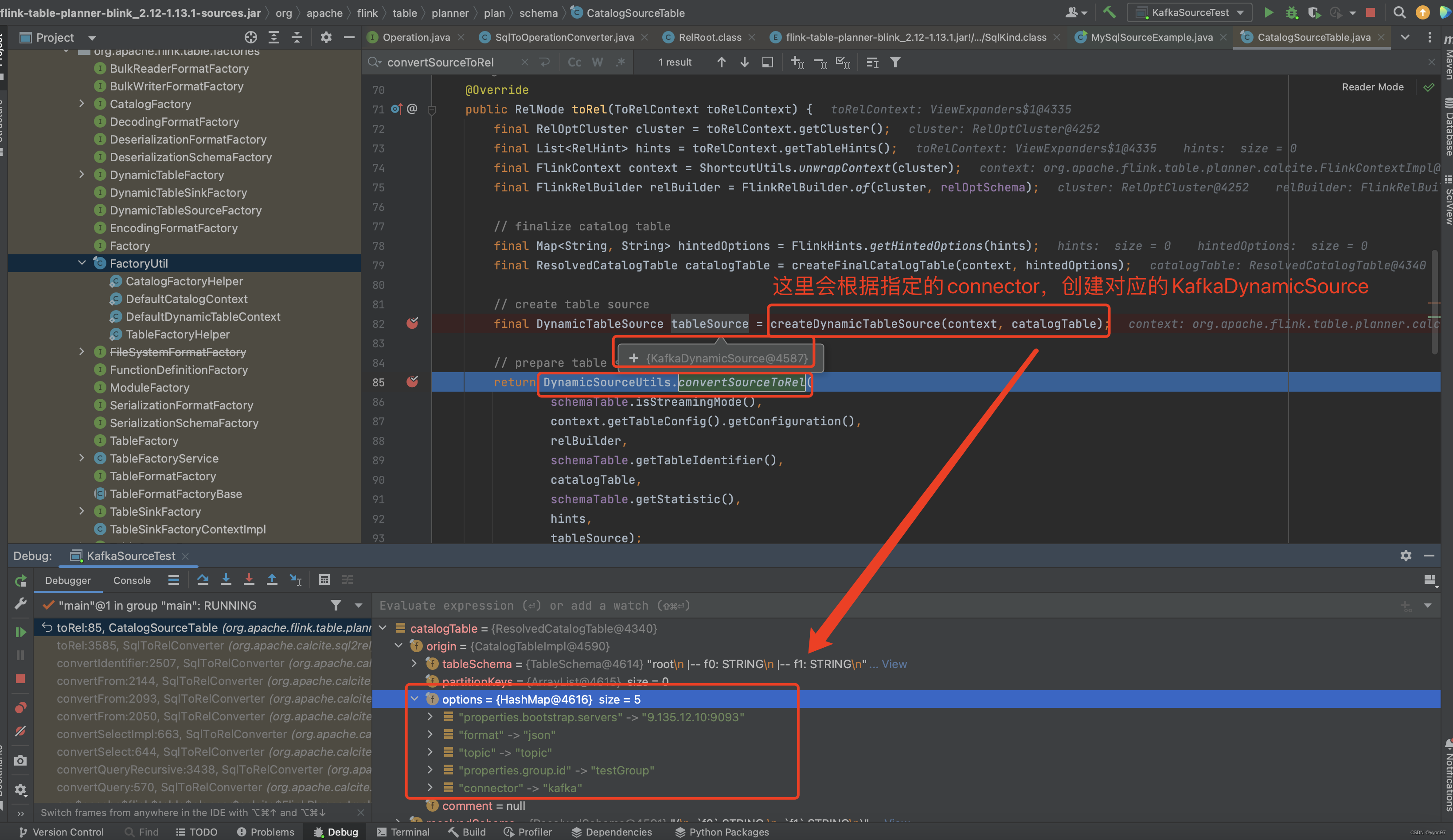This screenshot has width=1453, height=840.
Task: Open the Evaluate Expression calculator icon
Action: coord(324,579)
